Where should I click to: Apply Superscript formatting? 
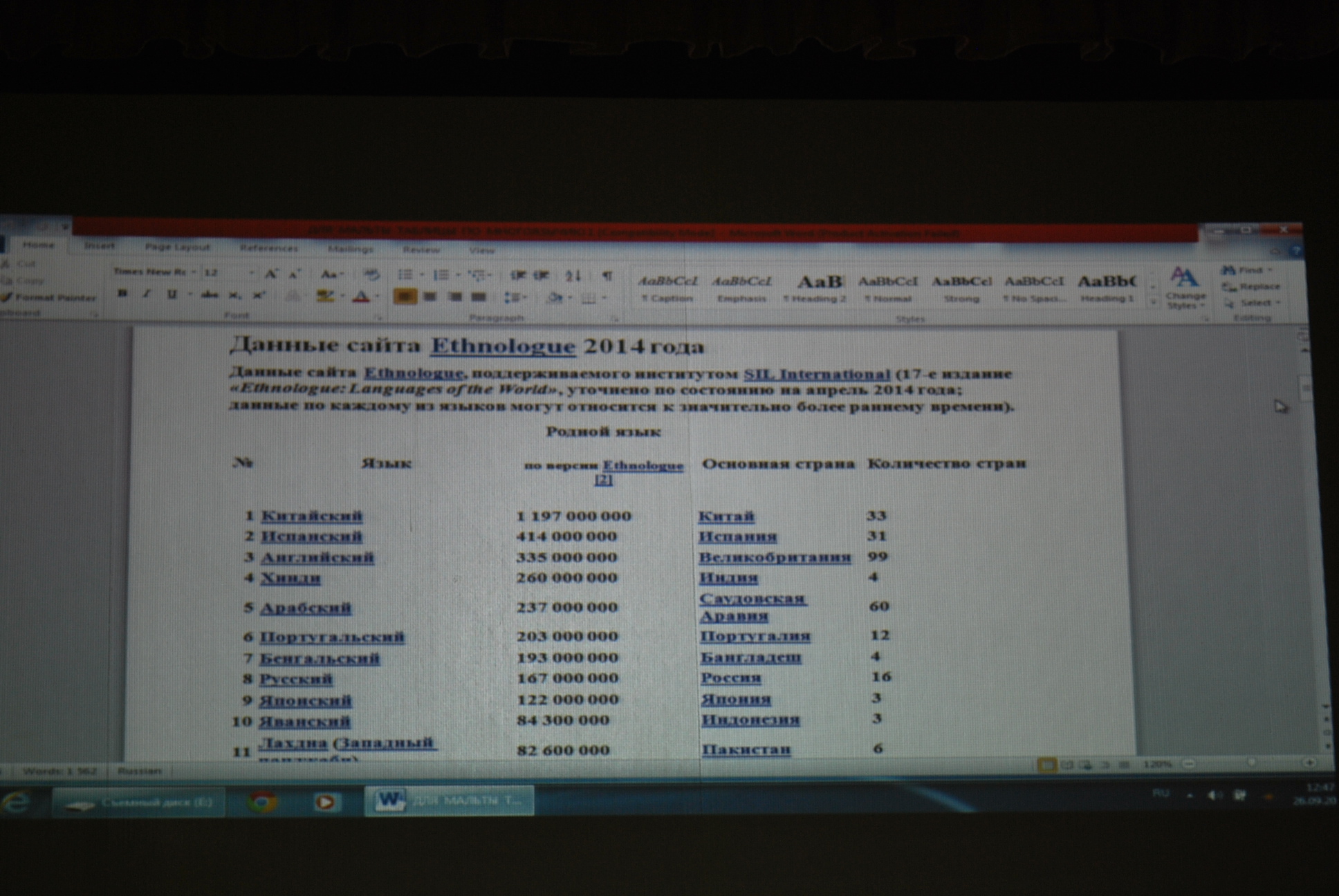(x=259, y=295)
